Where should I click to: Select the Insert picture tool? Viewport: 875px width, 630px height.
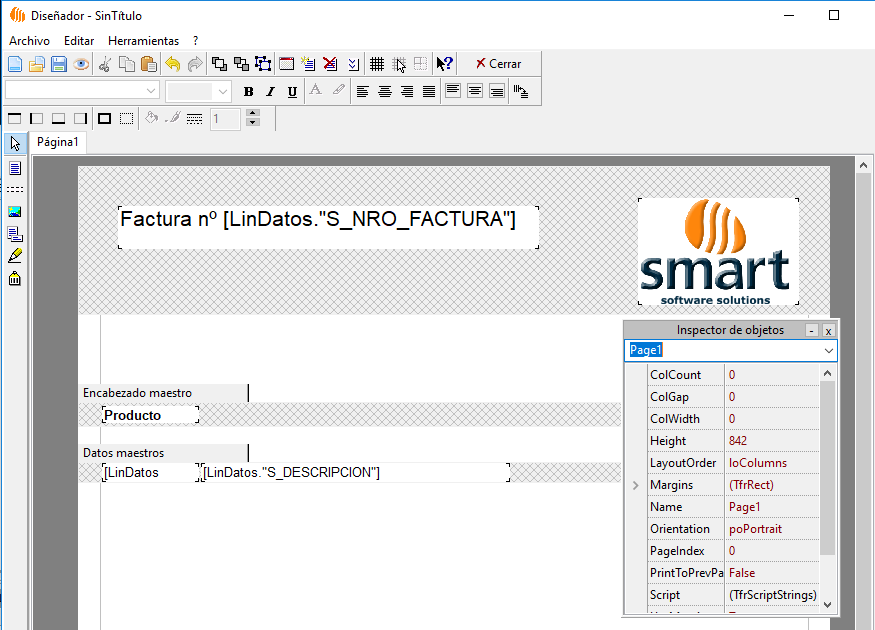click(14, 212)
